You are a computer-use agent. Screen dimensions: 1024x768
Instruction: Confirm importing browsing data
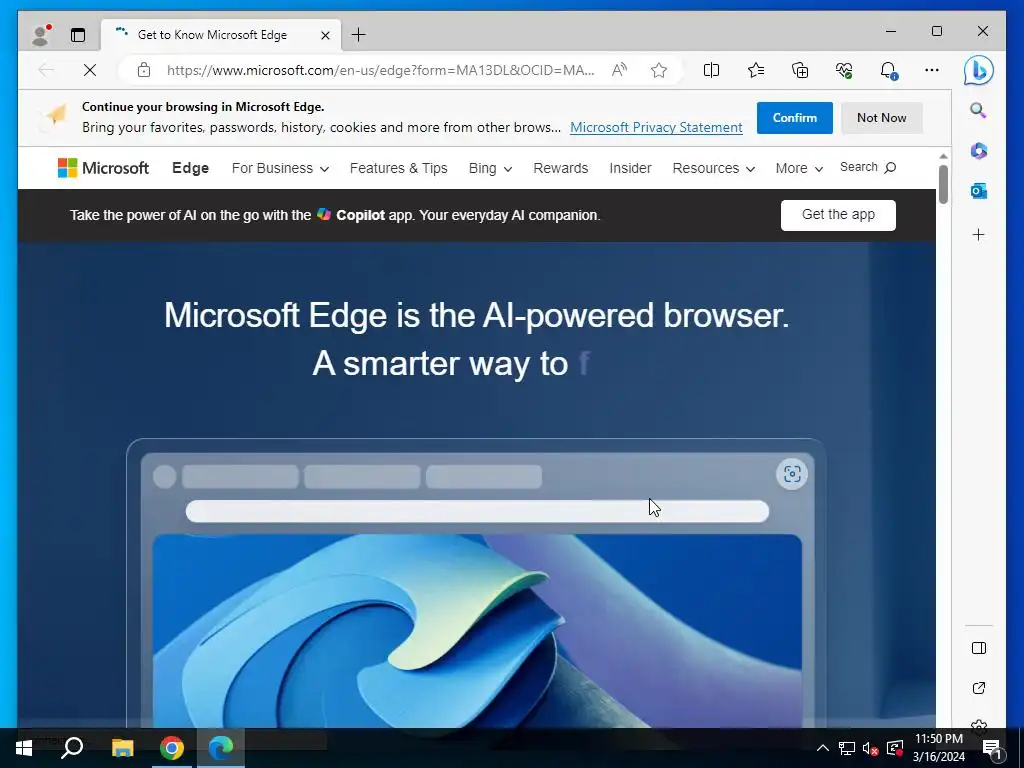click(794, 118)
